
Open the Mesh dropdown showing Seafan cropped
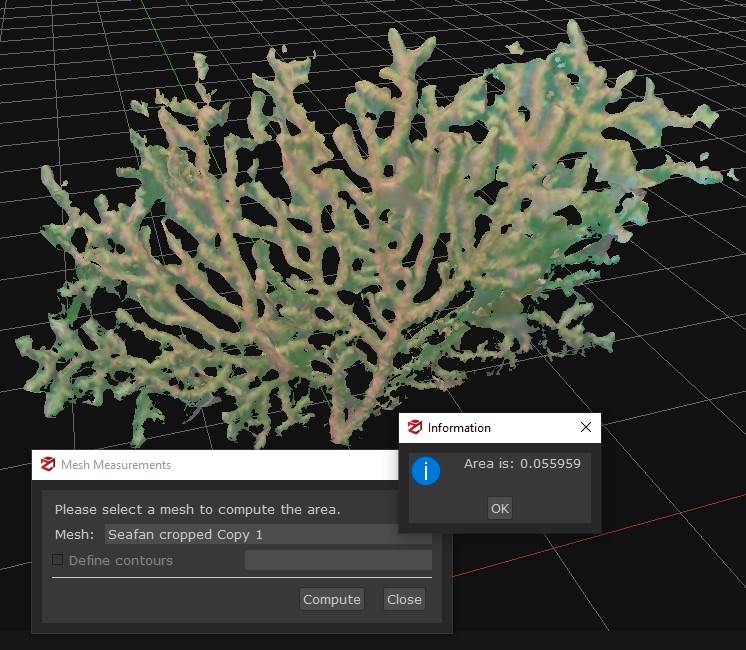[x=268, y=534]
